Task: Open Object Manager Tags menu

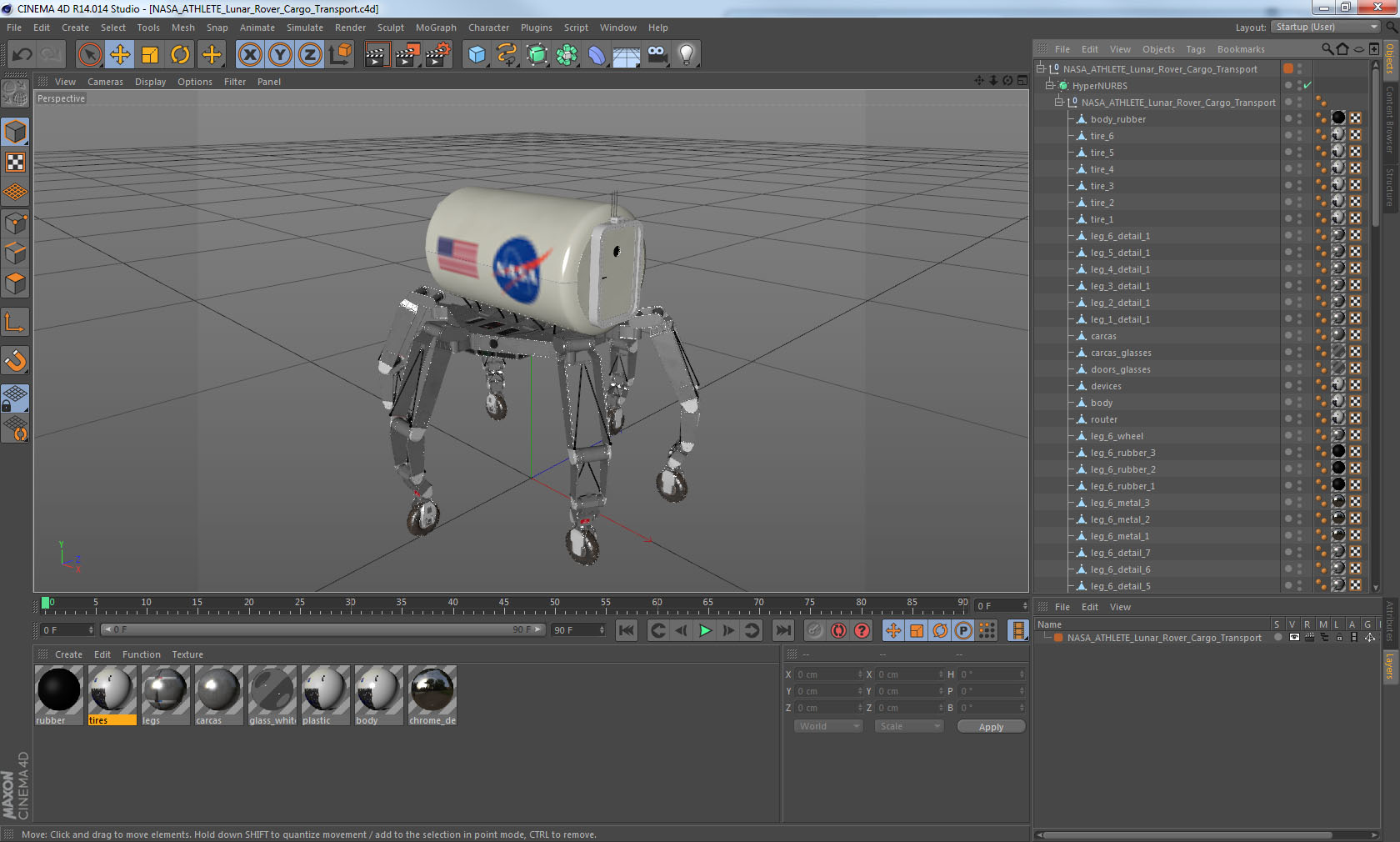Action: (1196, 49)
